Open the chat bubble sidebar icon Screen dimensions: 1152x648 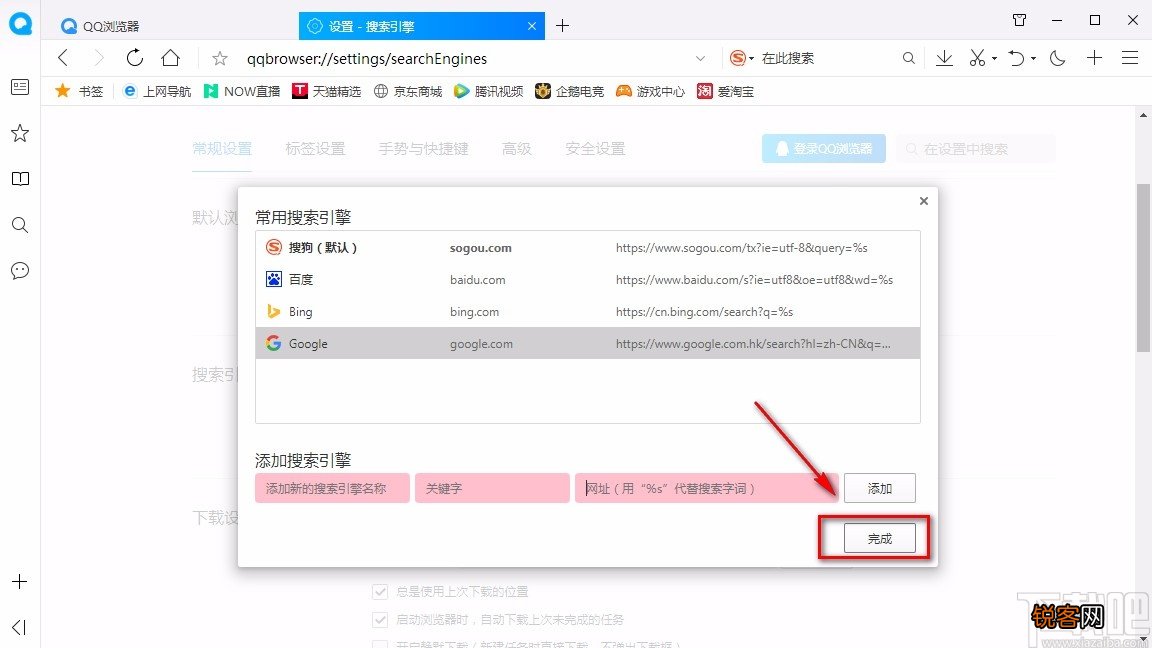pos(20,270)
